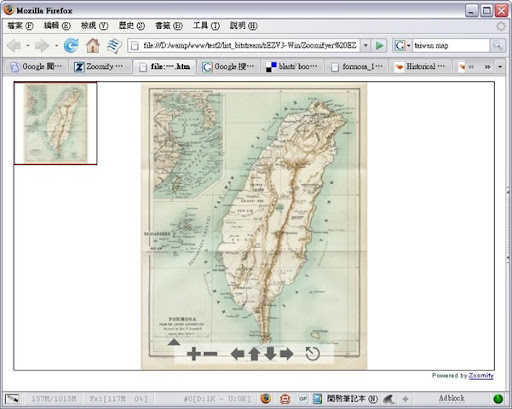Open the 檢視 (V) menu

[x=94, y=26]
